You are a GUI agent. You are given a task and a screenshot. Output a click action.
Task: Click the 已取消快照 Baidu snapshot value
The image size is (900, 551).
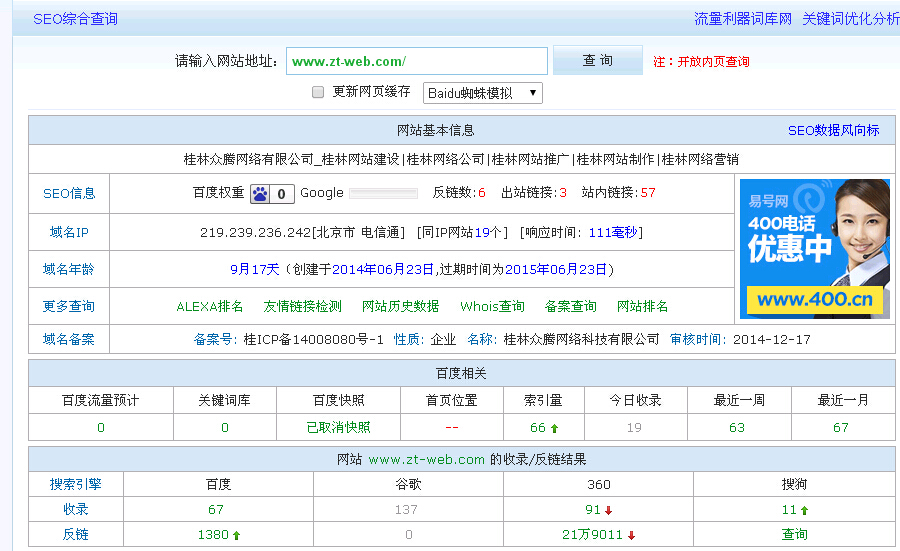[339, 428]
